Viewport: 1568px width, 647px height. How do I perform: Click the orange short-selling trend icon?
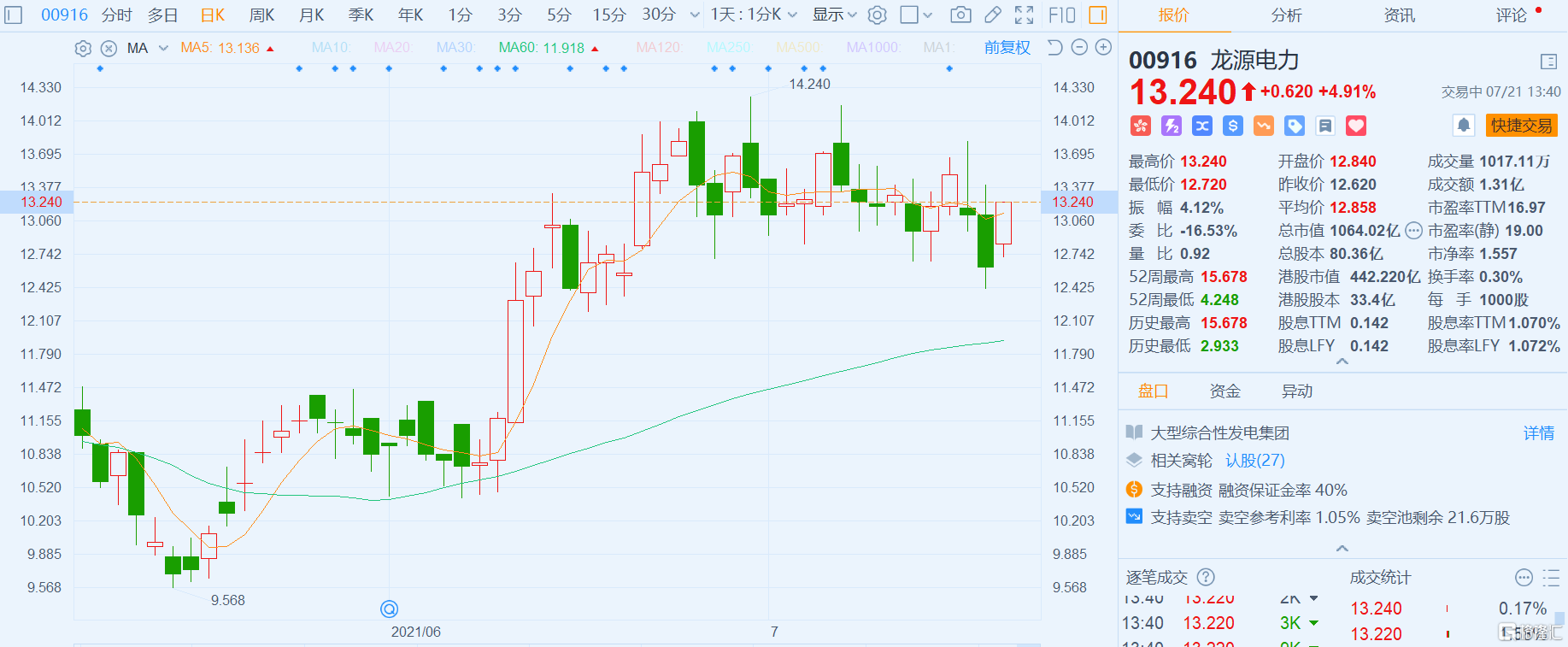click(x=1264, y=126)
